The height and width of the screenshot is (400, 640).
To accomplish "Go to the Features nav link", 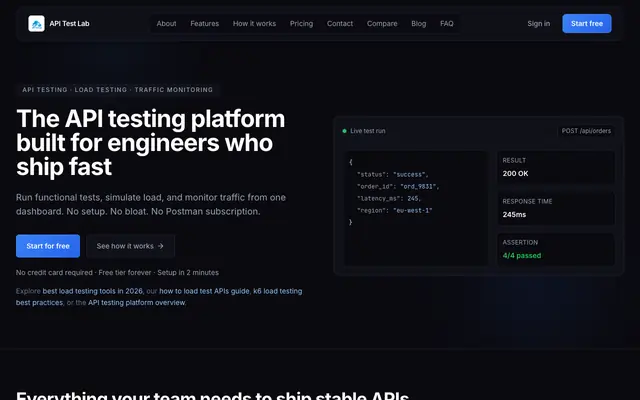I will [x=204, y=24].
